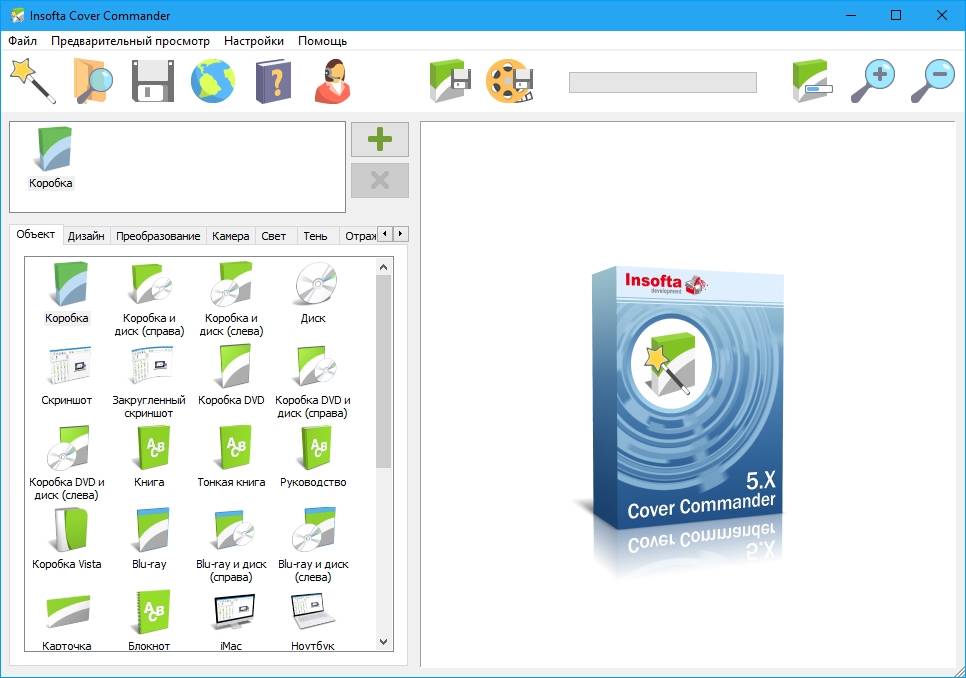Select the iMac object
The width and height of the screenshot is (966, 678).
[231, 620]
